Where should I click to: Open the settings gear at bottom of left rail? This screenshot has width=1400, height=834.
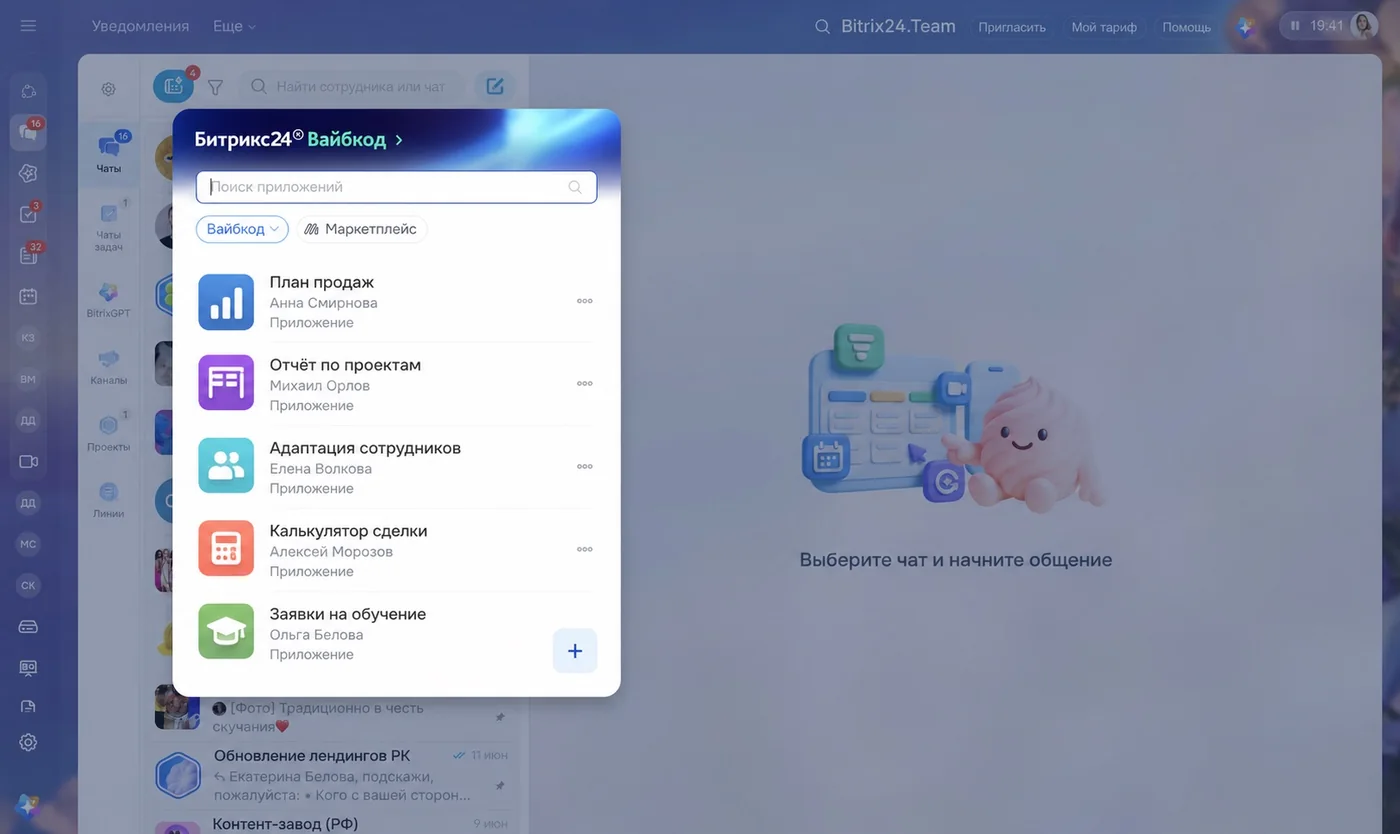point(28,742)
